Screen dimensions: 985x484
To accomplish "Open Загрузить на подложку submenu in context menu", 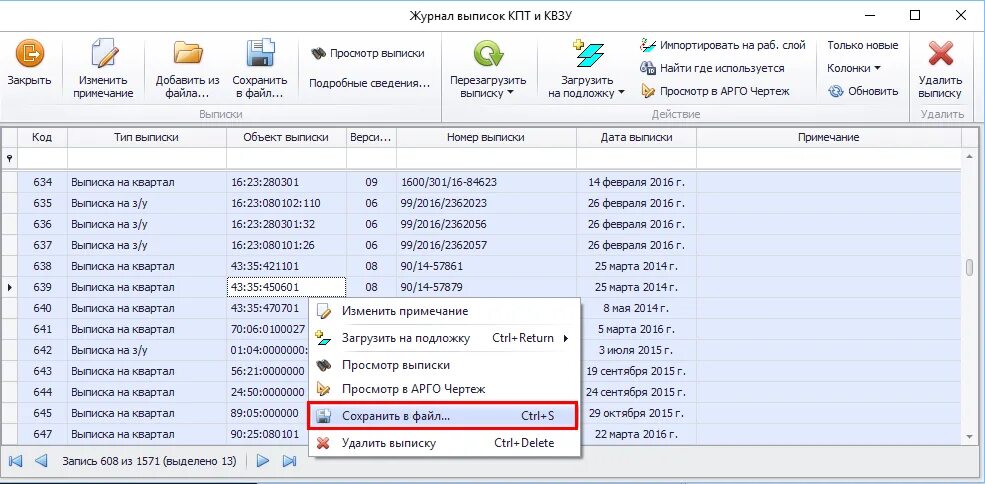I will point(445,338).
